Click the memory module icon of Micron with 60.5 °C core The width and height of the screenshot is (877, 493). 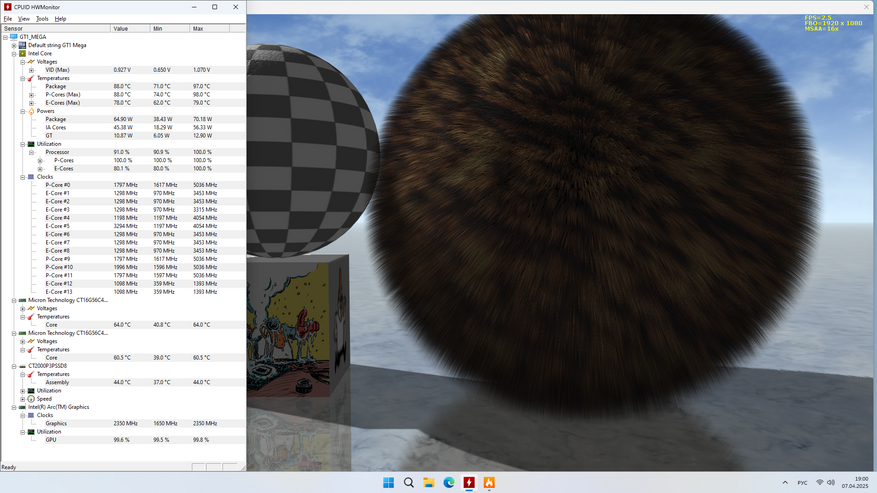(x=22, y=333)
